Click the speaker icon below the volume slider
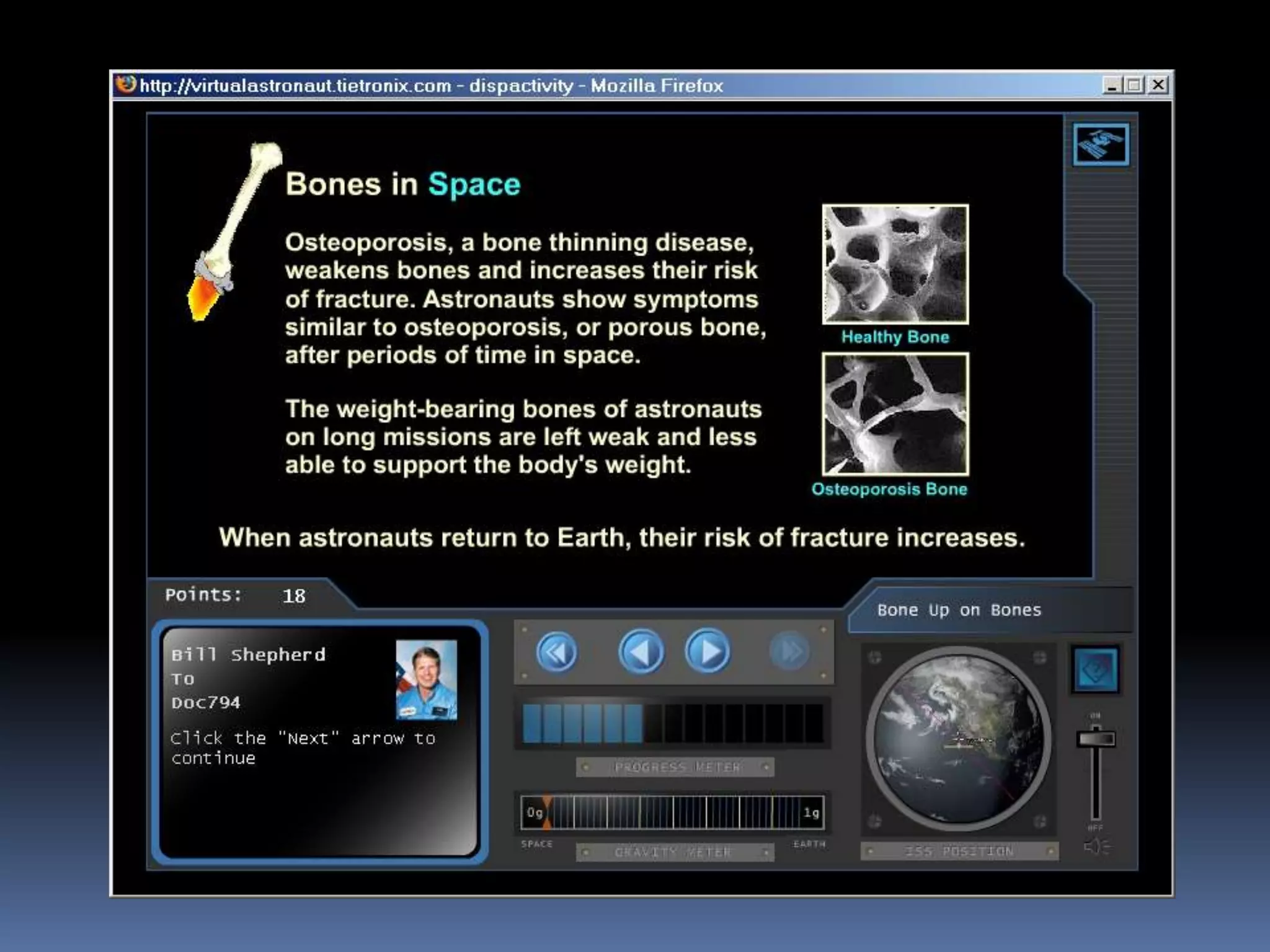 point(1096,847)
